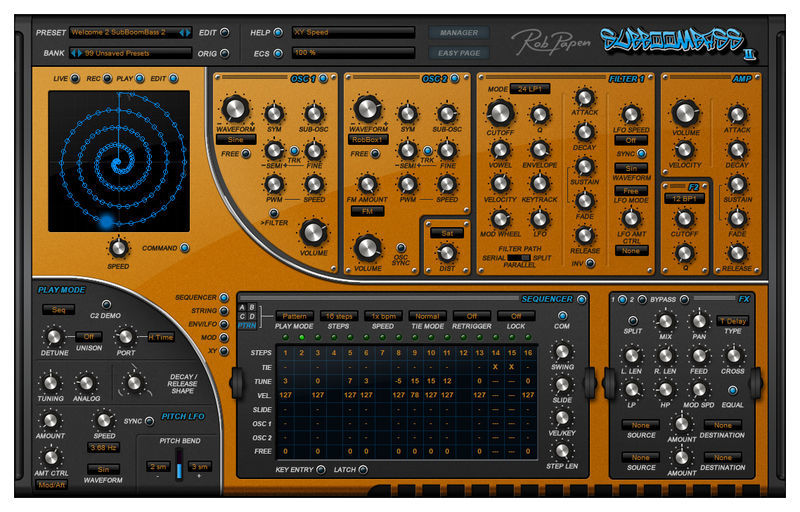800x512 pixels.
Task: Click the Orig LED button
Action: coord(224,53)
